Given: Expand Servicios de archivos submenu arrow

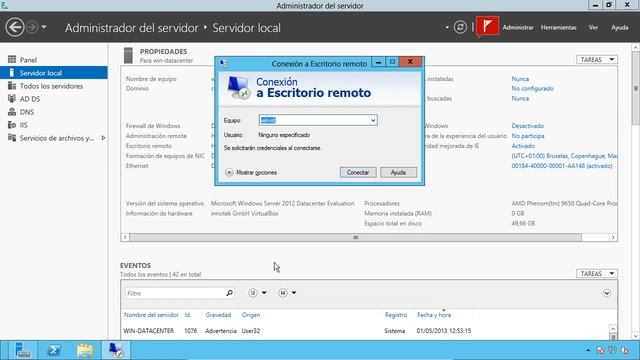Looking at the screenshot, I should [103, 138].
